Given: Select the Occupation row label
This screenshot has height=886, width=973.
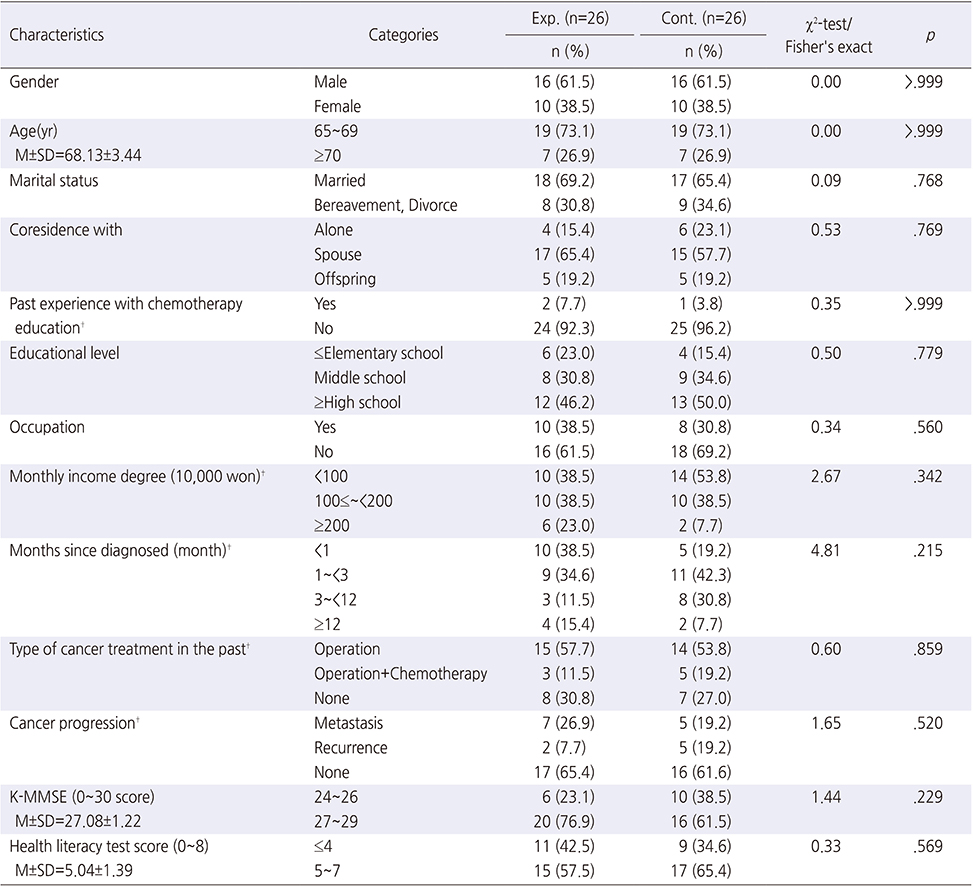Looking at the screenshot, I should [47, 427].
